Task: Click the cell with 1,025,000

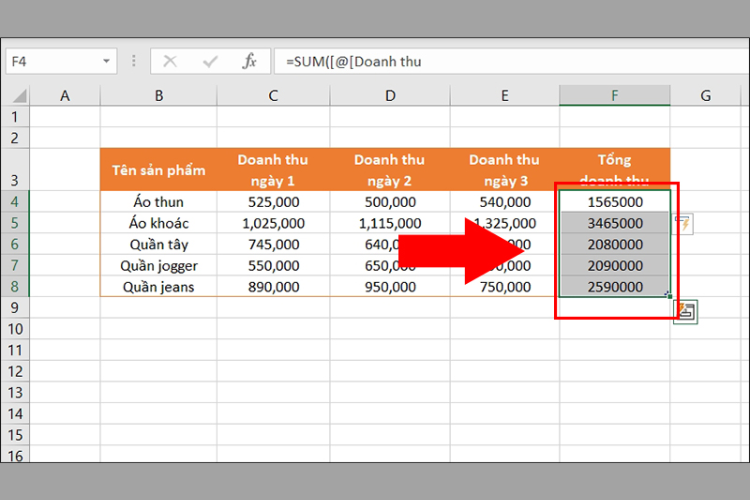Action: click(273, 223)
